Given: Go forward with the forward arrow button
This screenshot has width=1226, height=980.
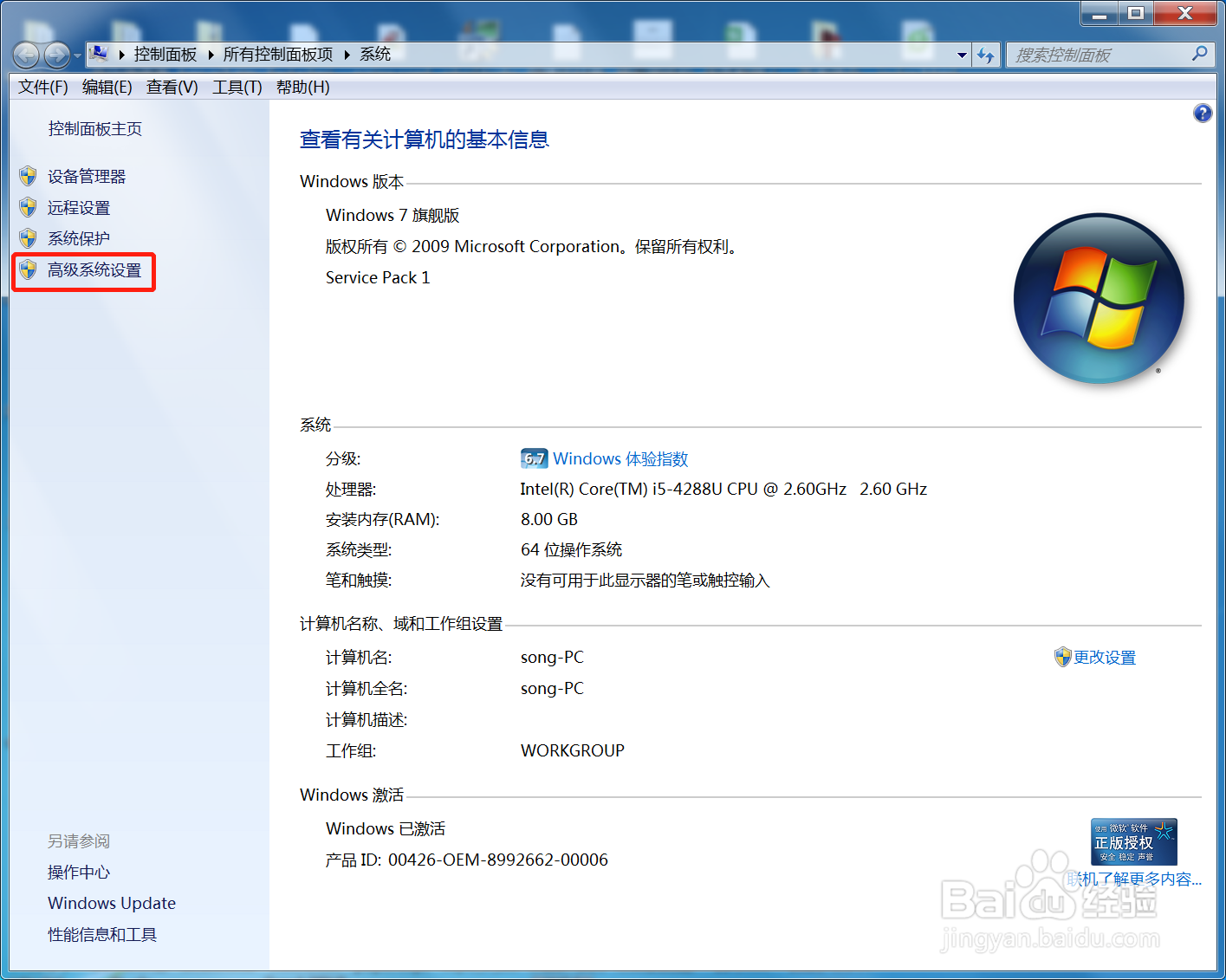Looking at the screenshot, I should 56,55.
